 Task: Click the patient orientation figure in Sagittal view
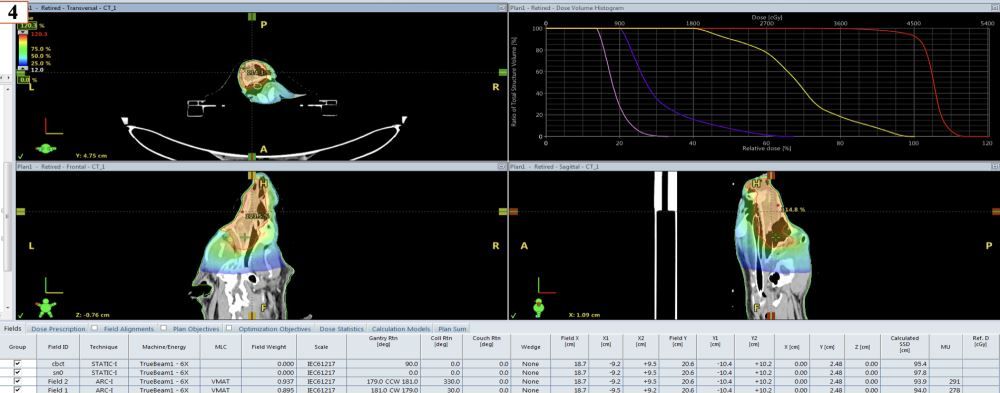pos(540,307)
